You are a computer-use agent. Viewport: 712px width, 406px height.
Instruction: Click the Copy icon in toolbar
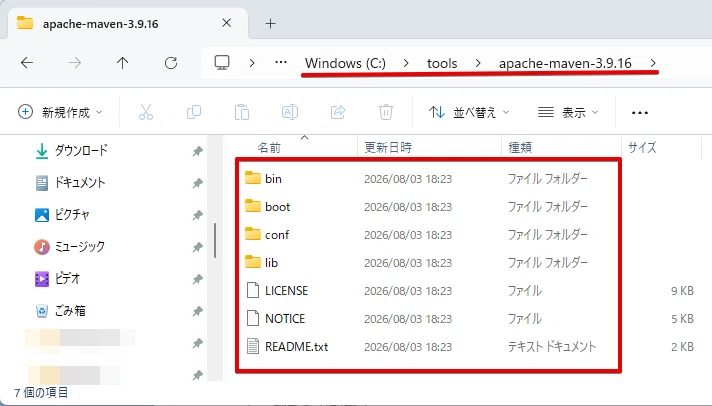194,112
